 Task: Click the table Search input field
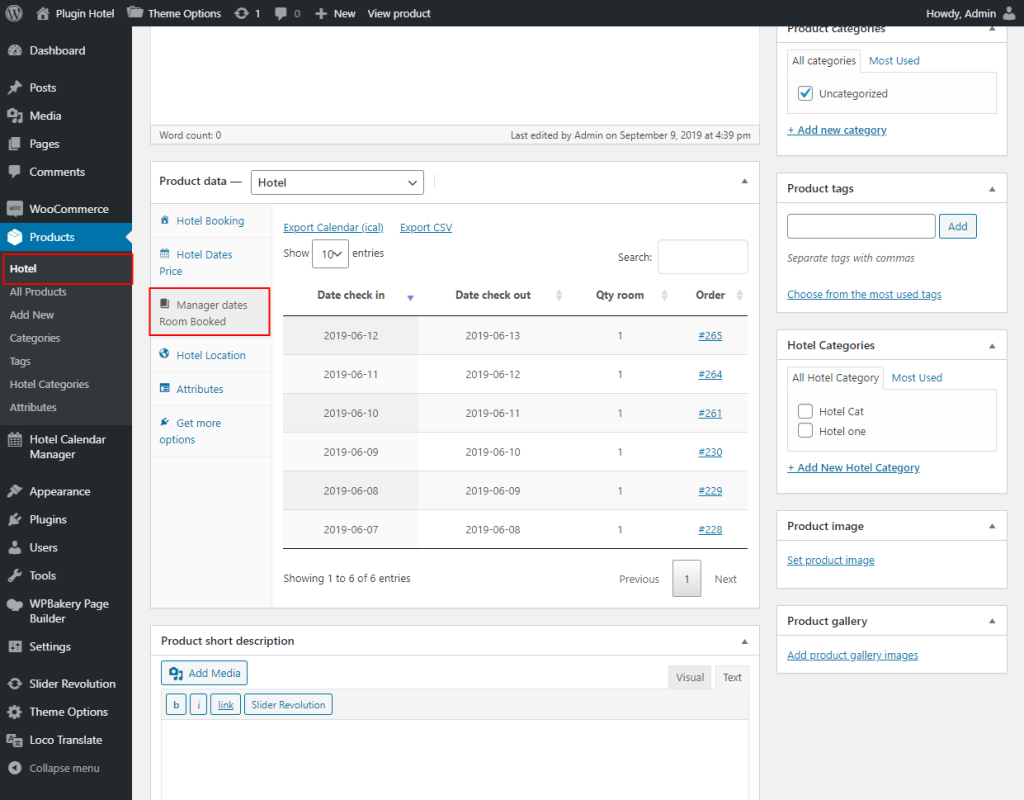(703, 257)
